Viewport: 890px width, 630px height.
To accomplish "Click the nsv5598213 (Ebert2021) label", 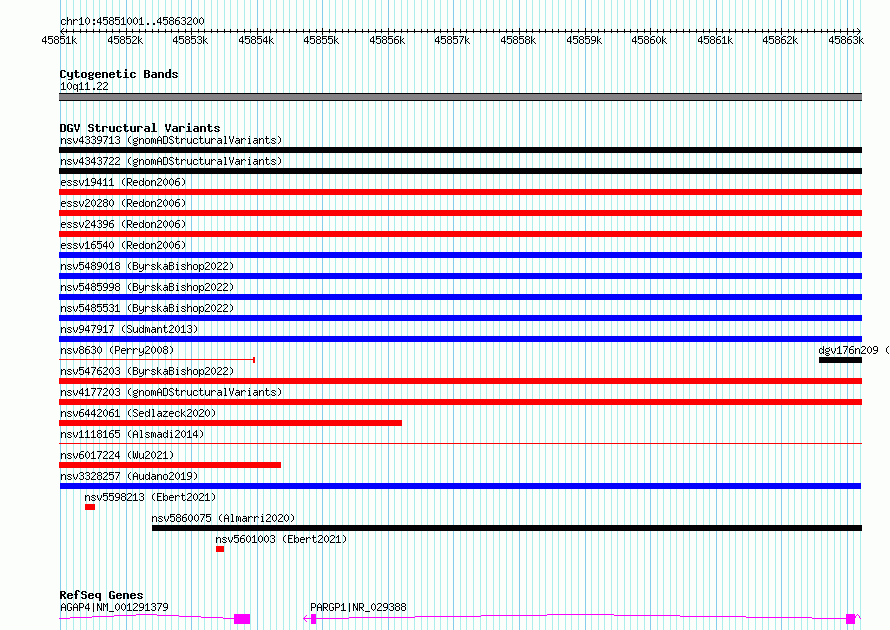I will [x=150, y=497].
